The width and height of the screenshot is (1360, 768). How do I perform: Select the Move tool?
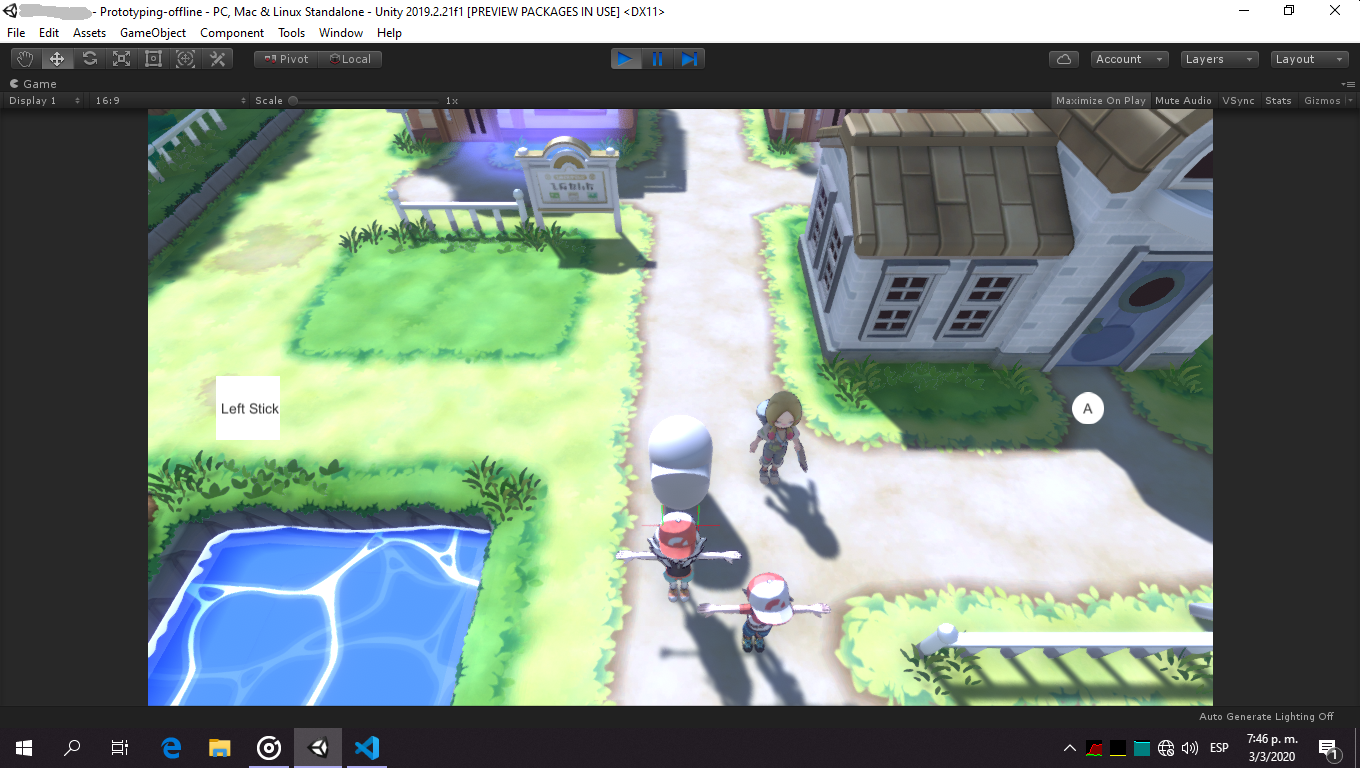[57, 59]
